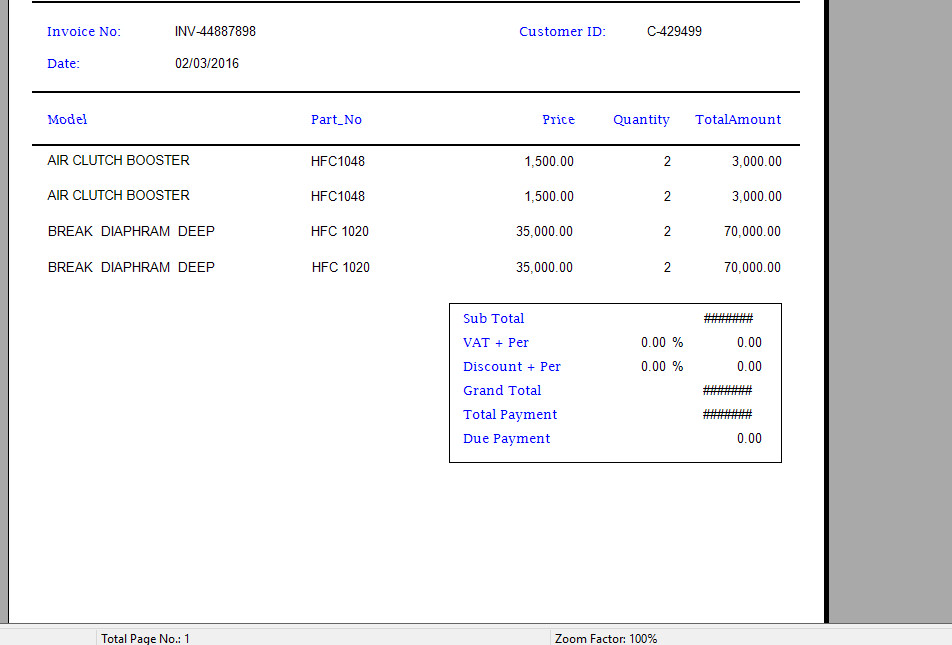The width and height of the screenshot is (952, 645).
Task: Click the TotalAmount column header
Action: click(738, 120)
